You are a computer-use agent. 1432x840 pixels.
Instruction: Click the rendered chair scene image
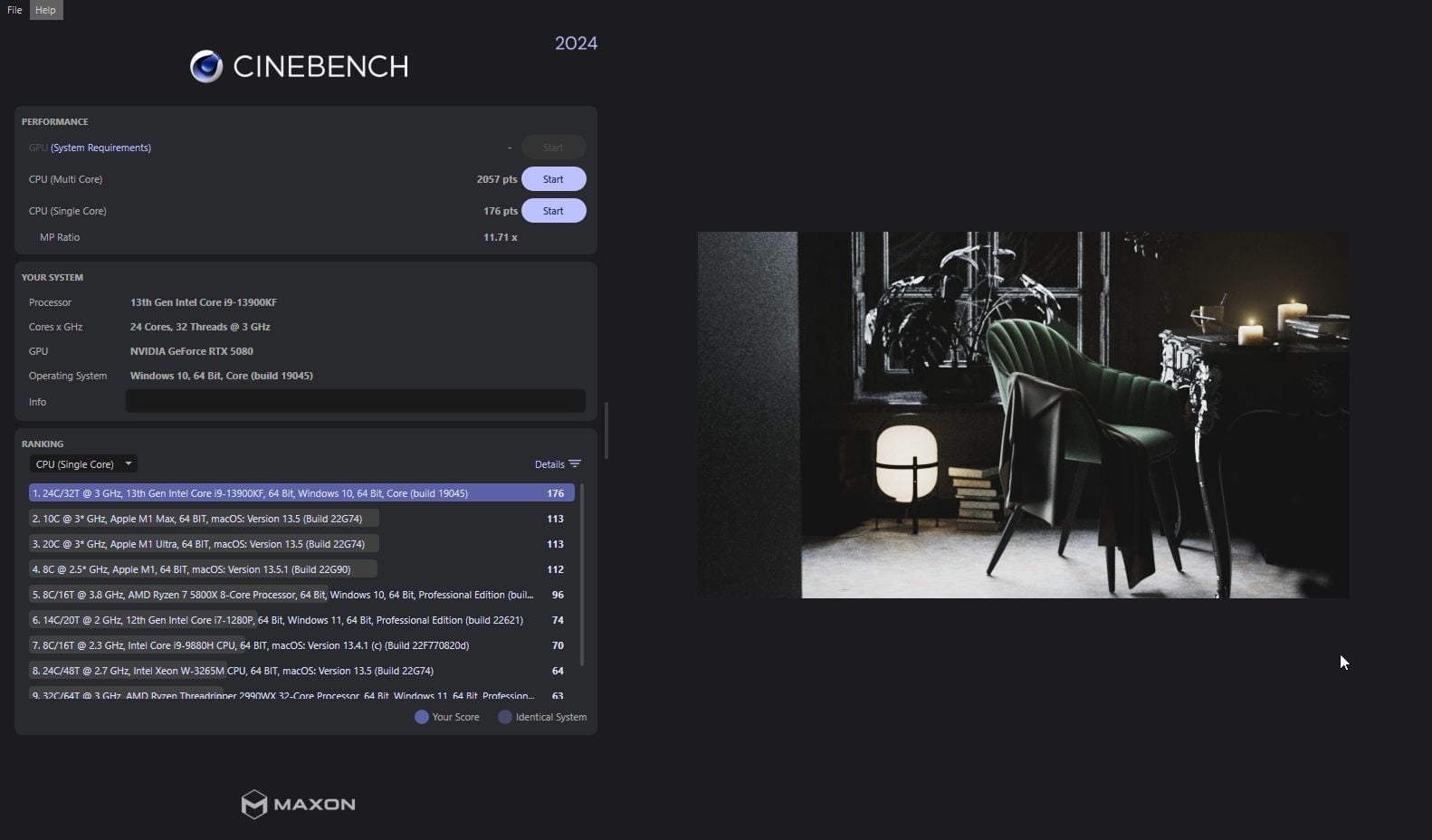coord(1023,415)
